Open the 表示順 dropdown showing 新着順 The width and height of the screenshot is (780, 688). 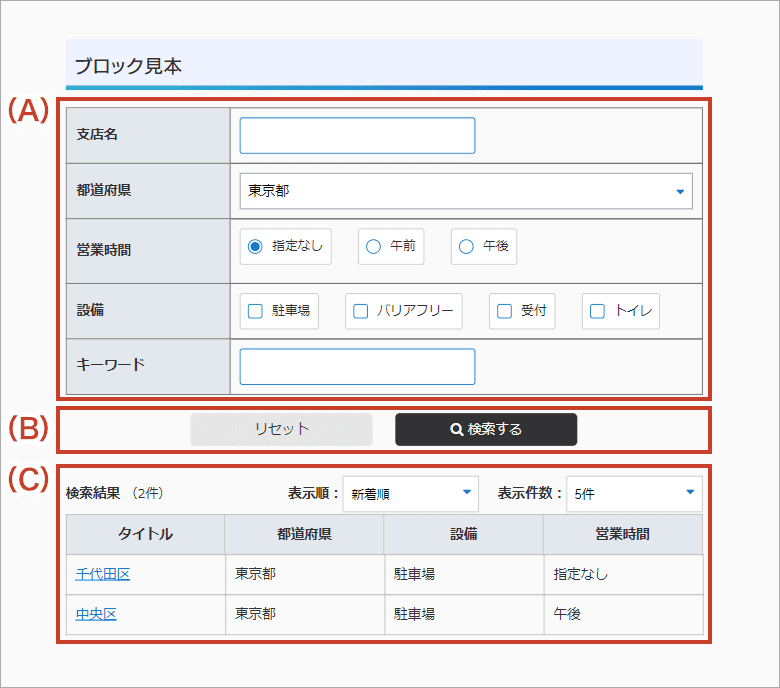click(x=410, y=493)
